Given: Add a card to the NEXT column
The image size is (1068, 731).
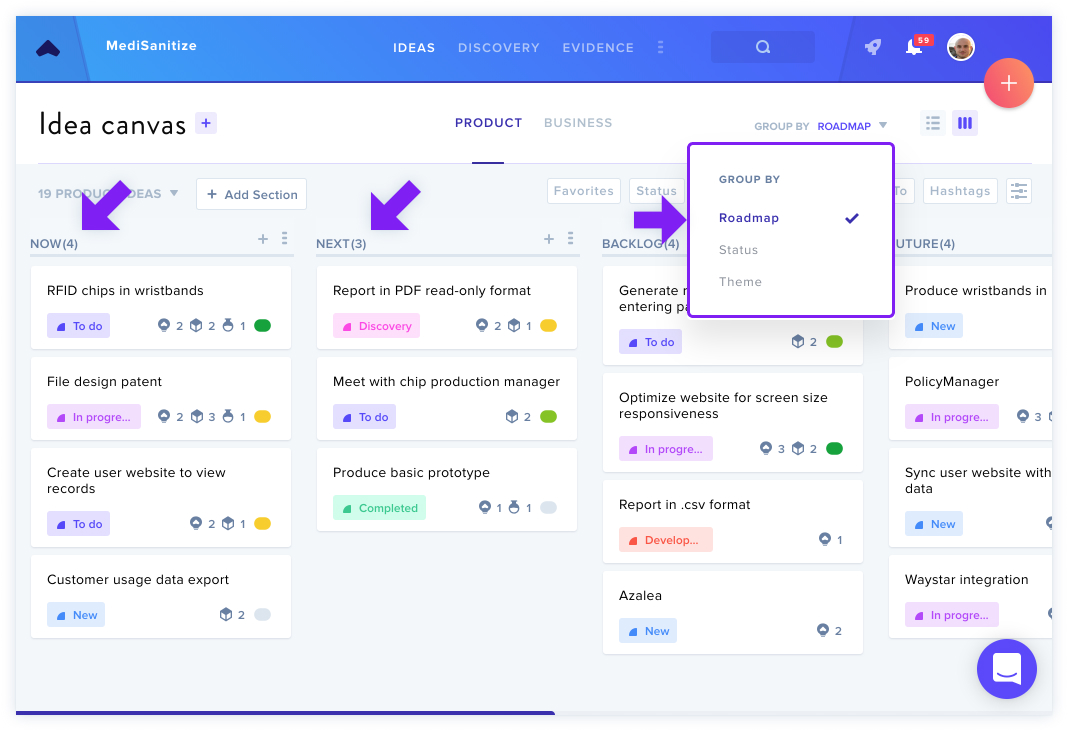Looking at the screenshot, I should pos(549,238).
